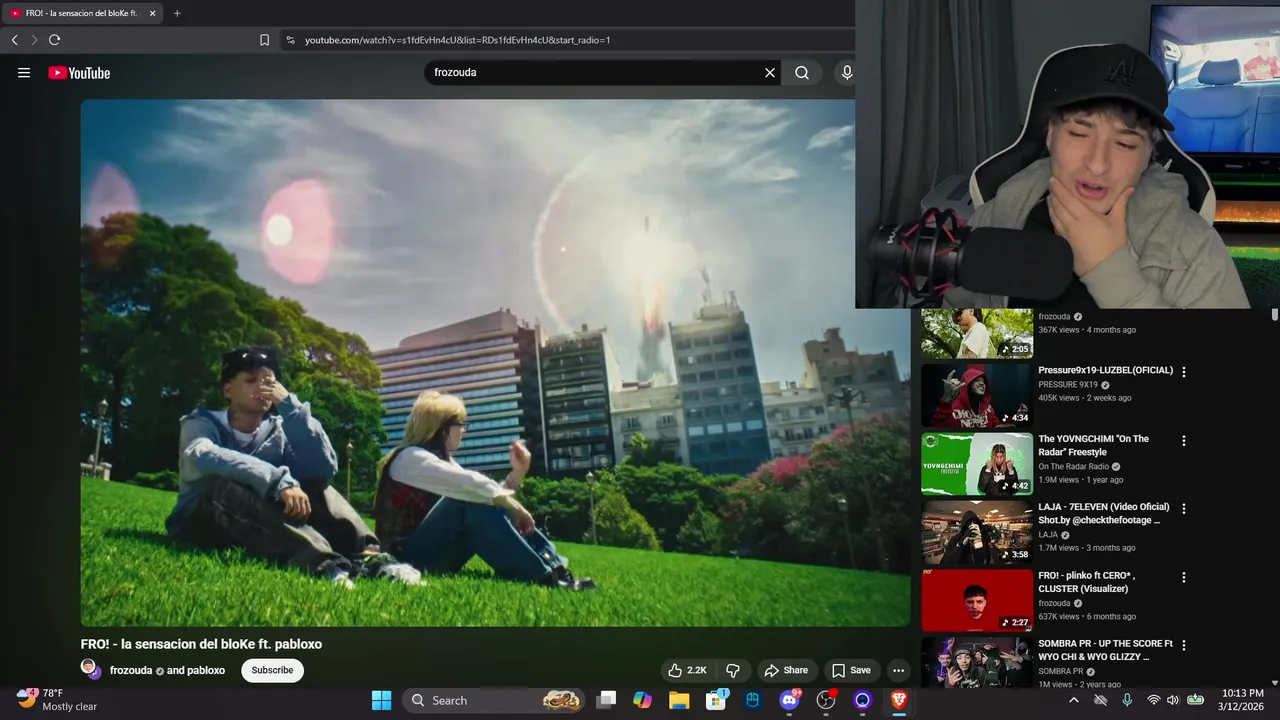Open Discord from the taskbar

(x=789, y=700)
